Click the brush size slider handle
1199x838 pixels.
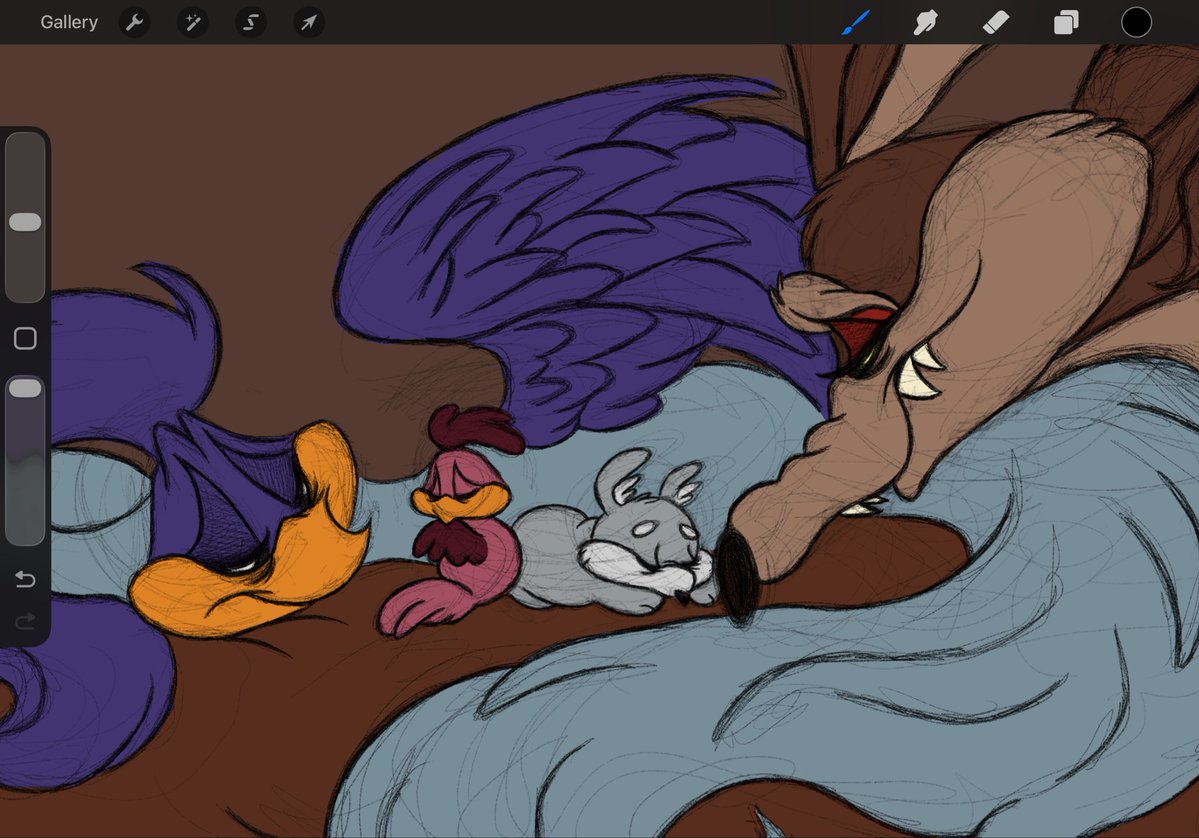click(x=25, y=222)
